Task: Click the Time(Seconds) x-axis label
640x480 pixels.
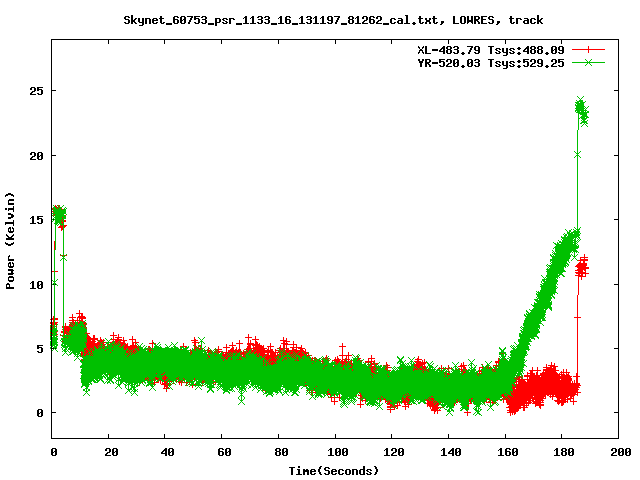Action: pos(334,471)
